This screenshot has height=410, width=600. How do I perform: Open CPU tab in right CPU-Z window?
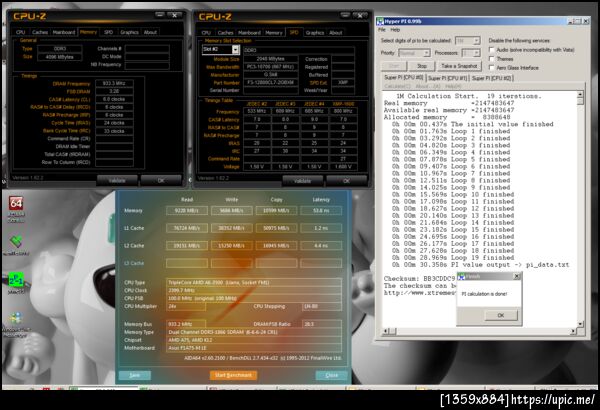click(206, 33)
